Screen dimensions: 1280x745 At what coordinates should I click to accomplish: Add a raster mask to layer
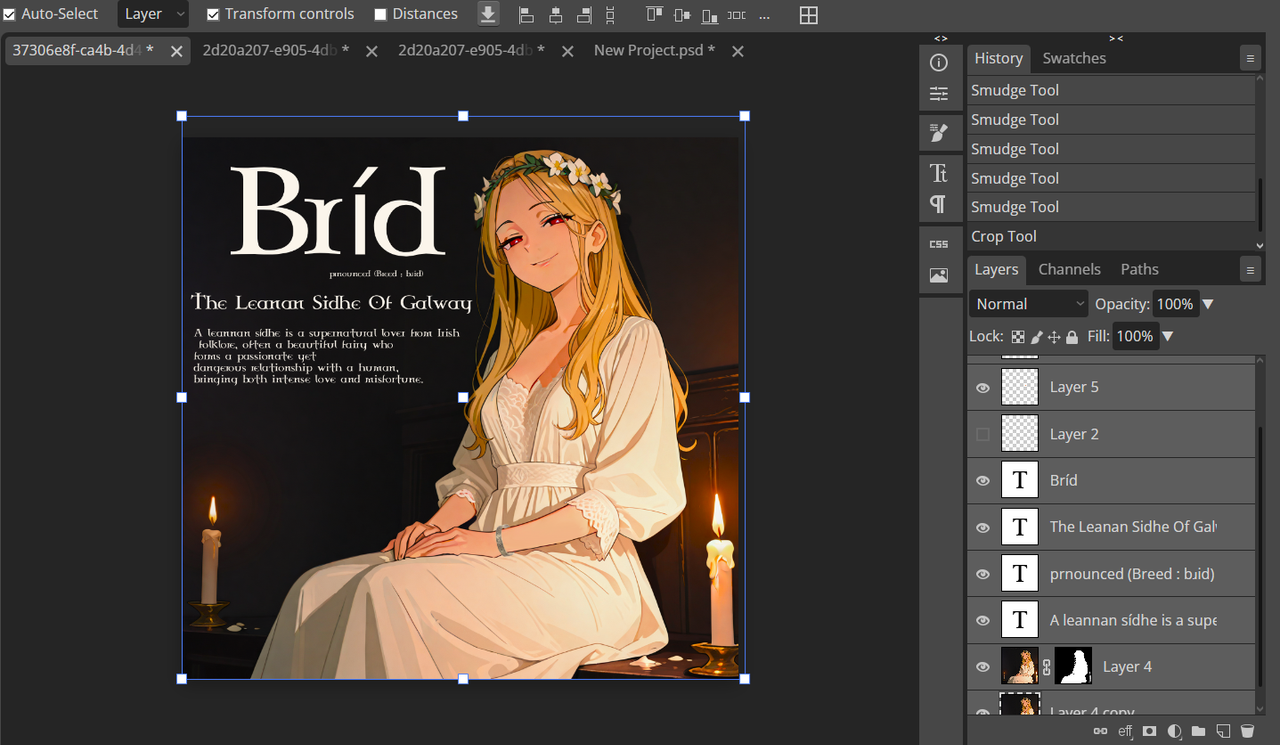[1150, 732]
